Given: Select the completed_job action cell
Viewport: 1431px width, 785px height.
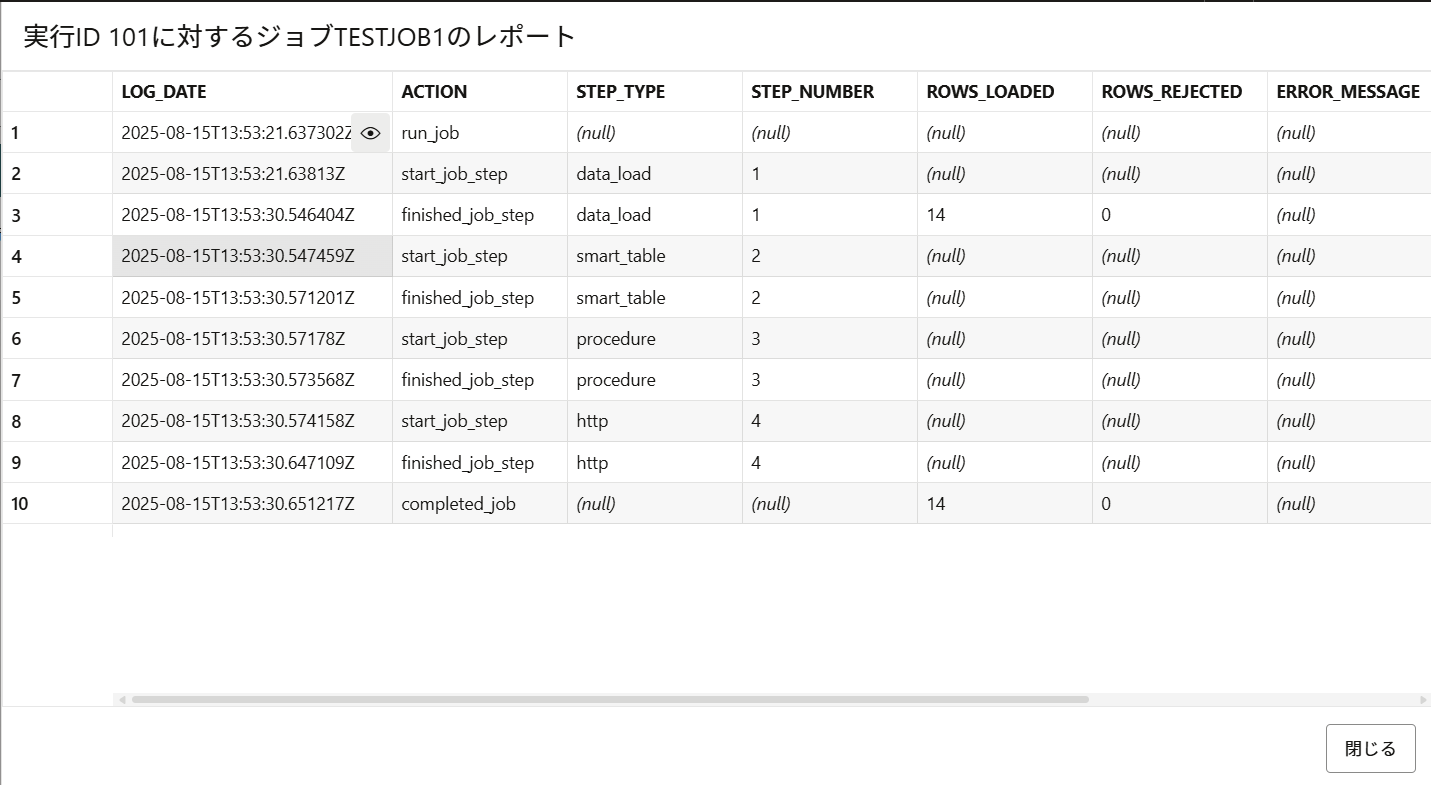Looking at the screenshot, I should (x=479, y=504).
